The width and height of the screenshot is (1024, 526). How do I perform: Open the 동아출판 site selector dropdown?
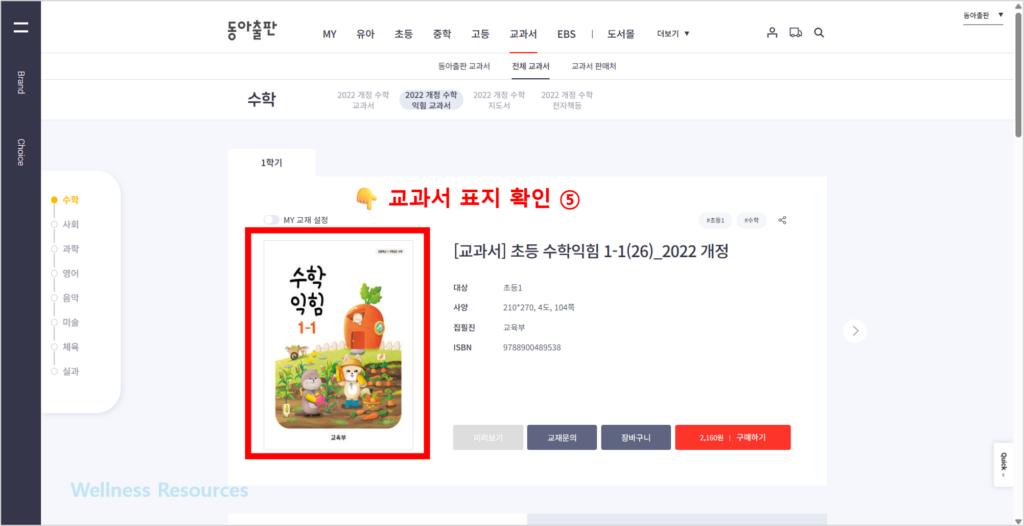click(983, 15)
